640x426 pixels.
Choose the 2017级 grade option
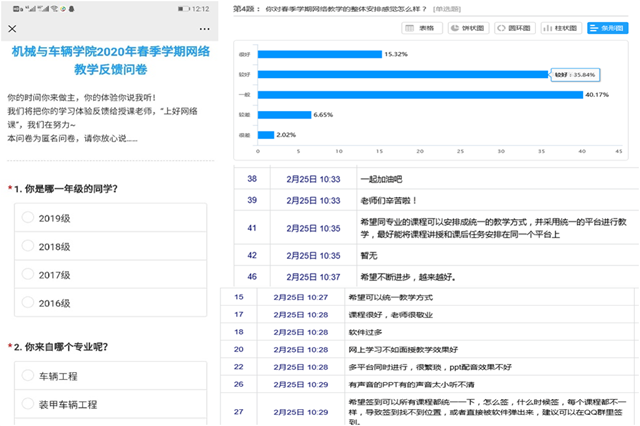click(x=26, y=275)
